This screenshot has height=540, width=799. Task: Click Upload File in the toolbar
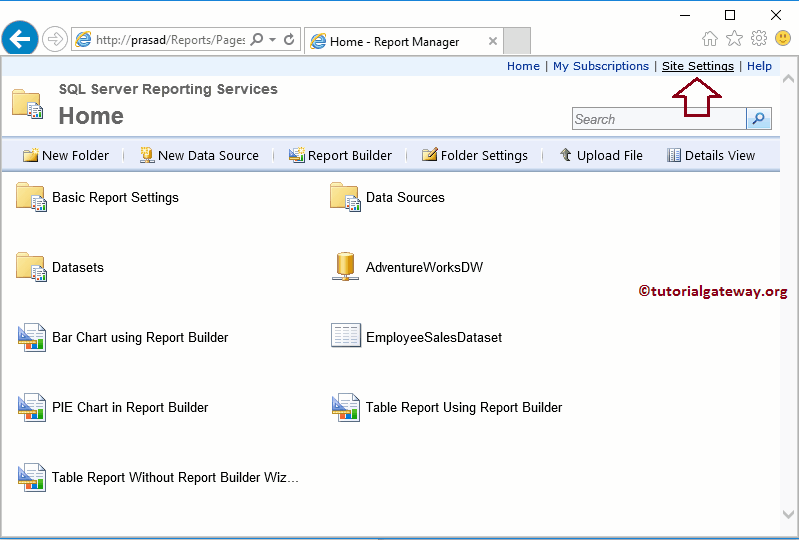click(601, 155)
